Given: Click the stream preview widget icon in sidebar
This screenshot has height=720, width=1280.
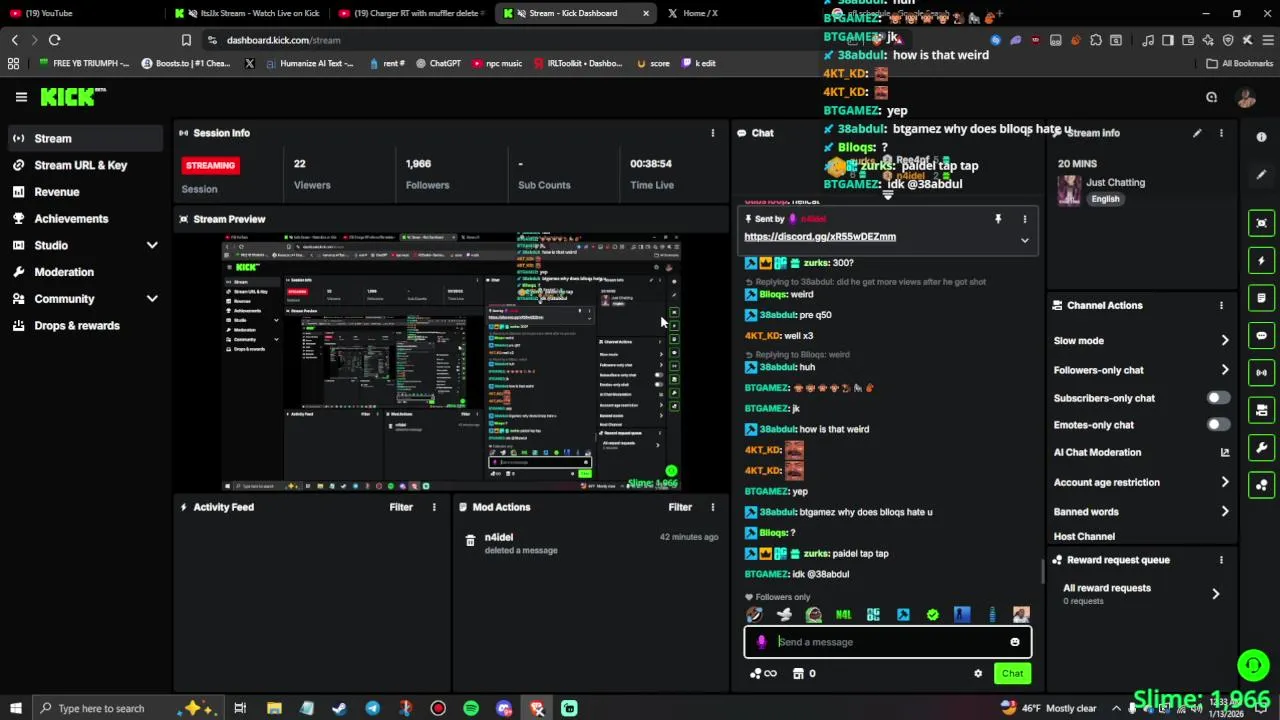Looking at the screenshot, I should [x=1261, y=223].
